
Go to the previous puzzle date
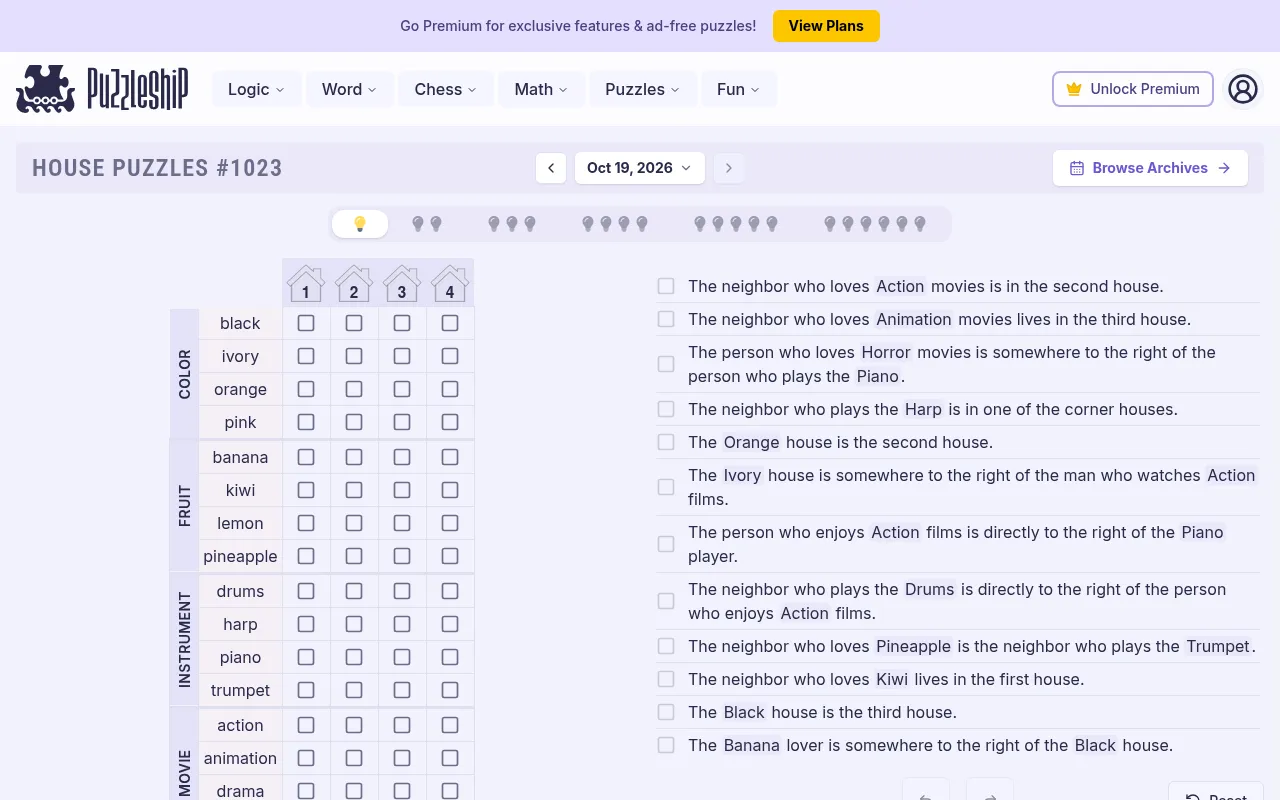(x=551, y=168)
